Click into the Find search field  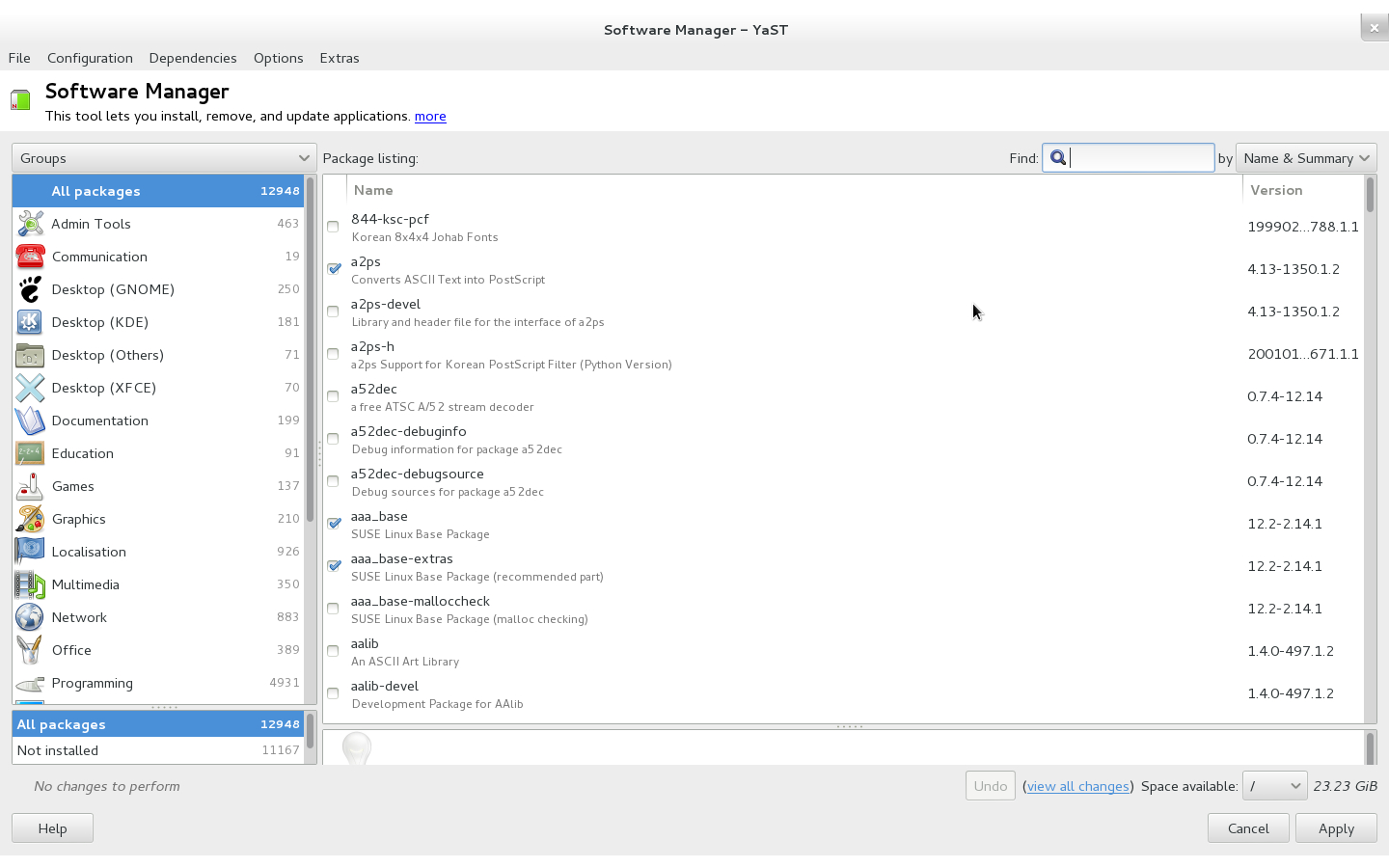[x=1138, y=158]
